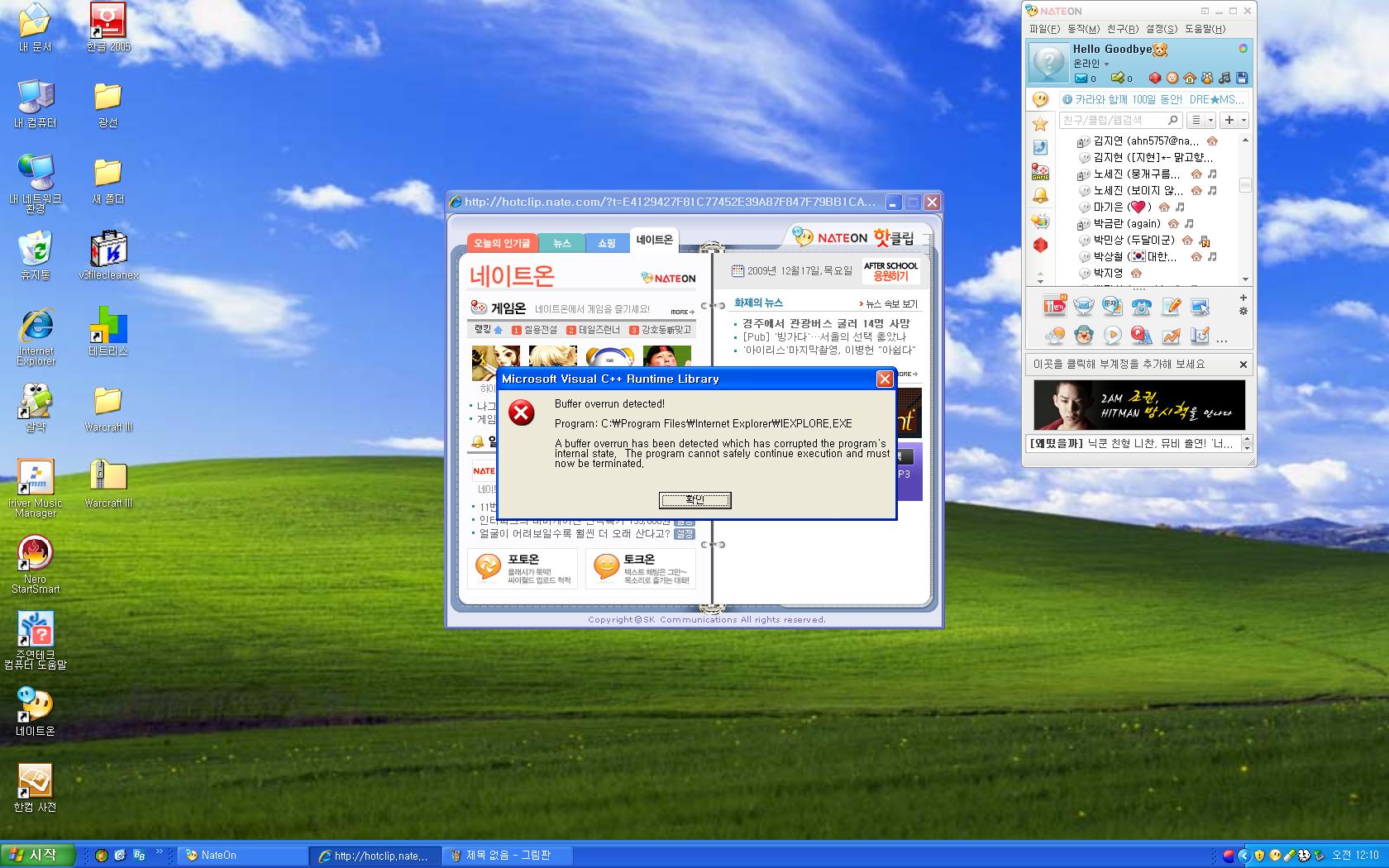Select the GAME icon in NateOn sidebar

click(1040, 172)
